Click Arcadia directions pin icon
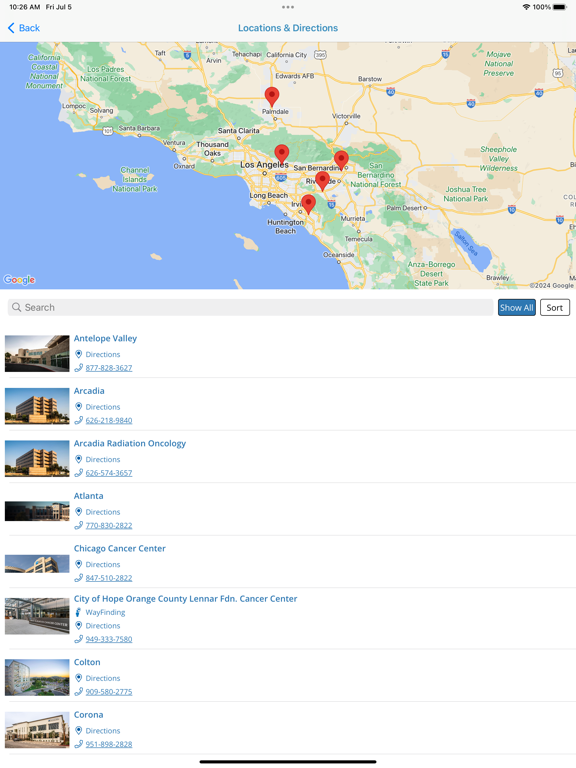 (78, 407)
